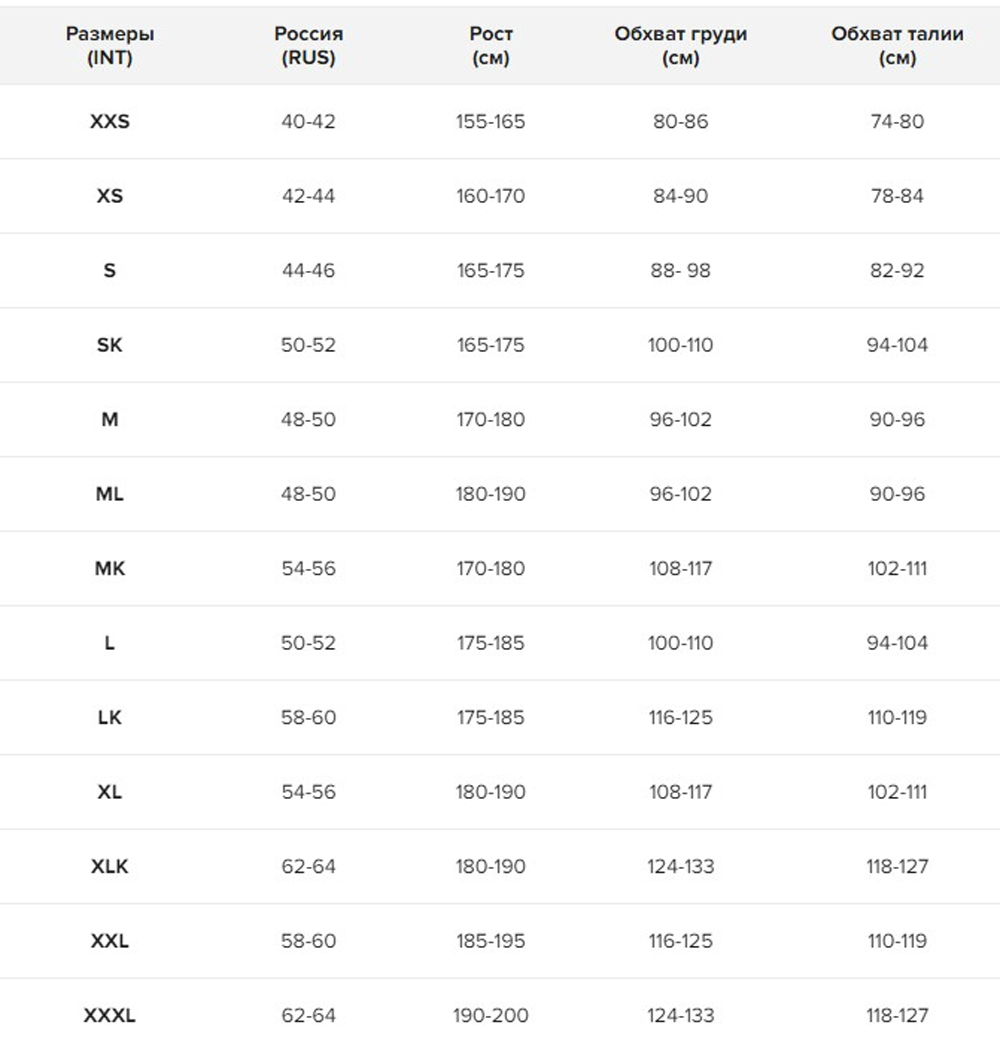Click the XXXL size label
This screenshot has height=1040, width=1000.
click(110, 1015)
